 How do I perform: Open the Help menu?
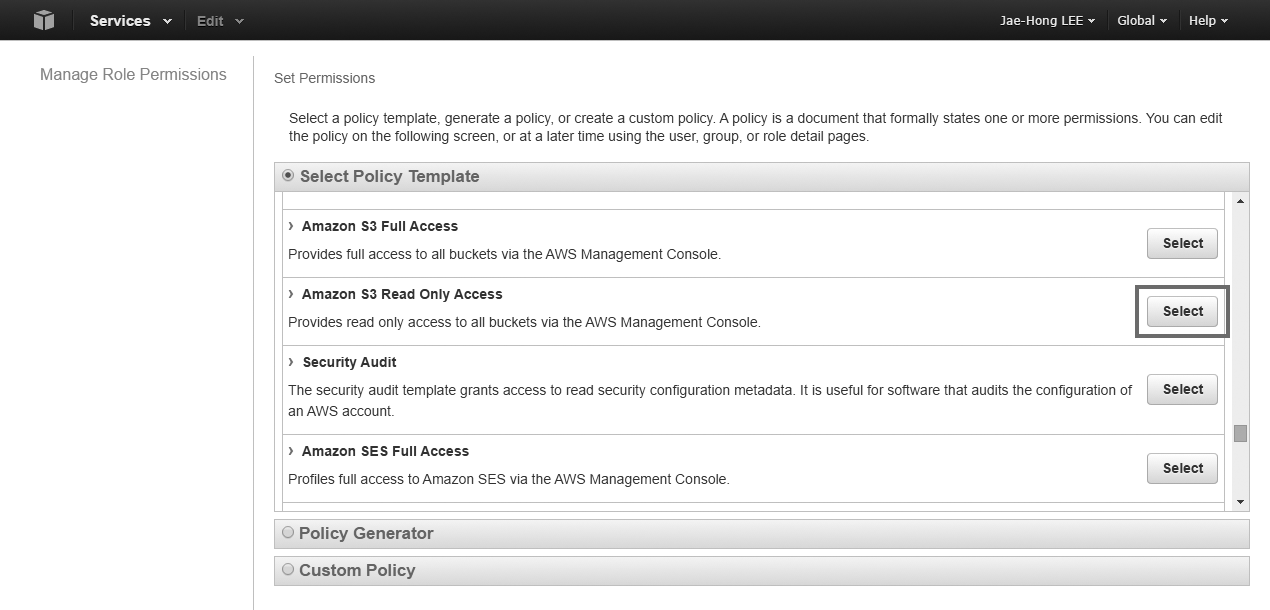pos(1208,20)
